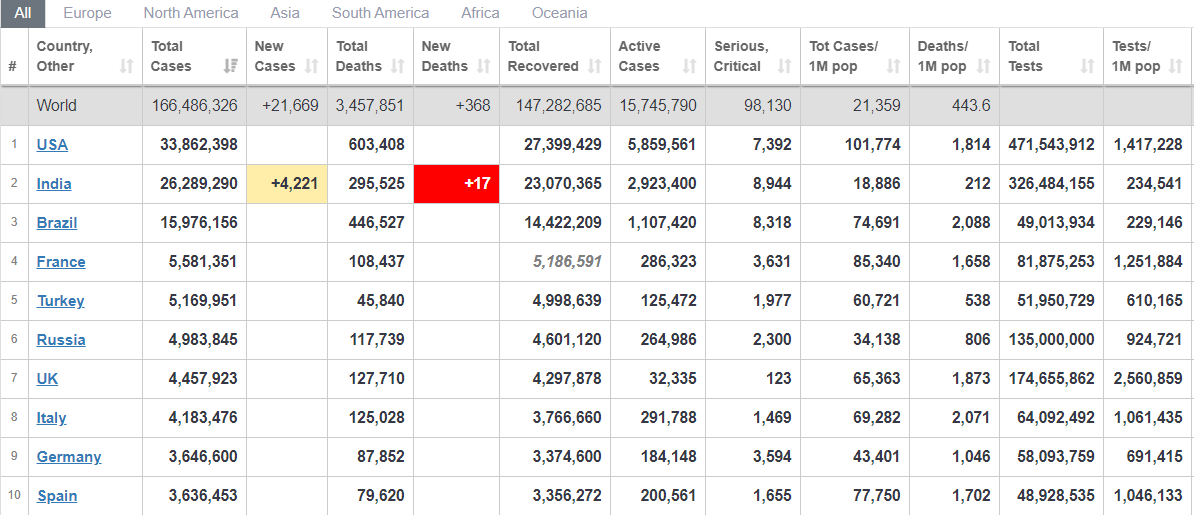Viewport: 1194px width, 515px height.
Task: Click the yellow +4,221 new cases cell
Action: click(x=287, y=184)
